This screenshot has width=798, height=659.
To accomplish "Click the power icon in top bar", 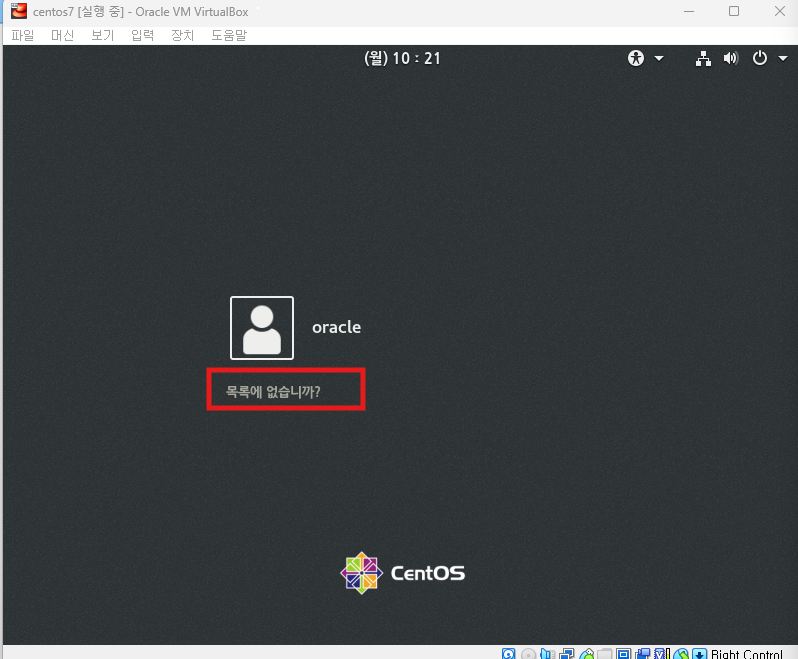I will (759, 58).
